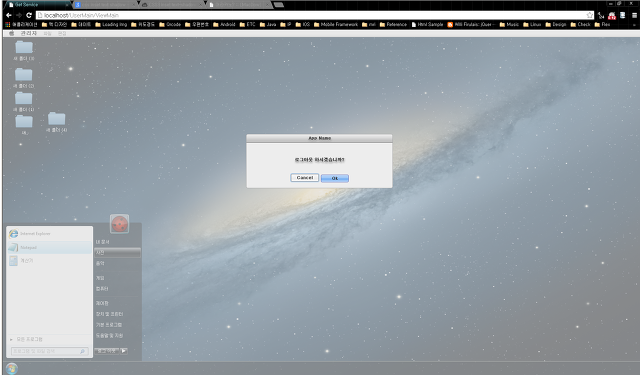Expand the all programs arrow in the start menu
640x375 pixels.
point(11,339)
